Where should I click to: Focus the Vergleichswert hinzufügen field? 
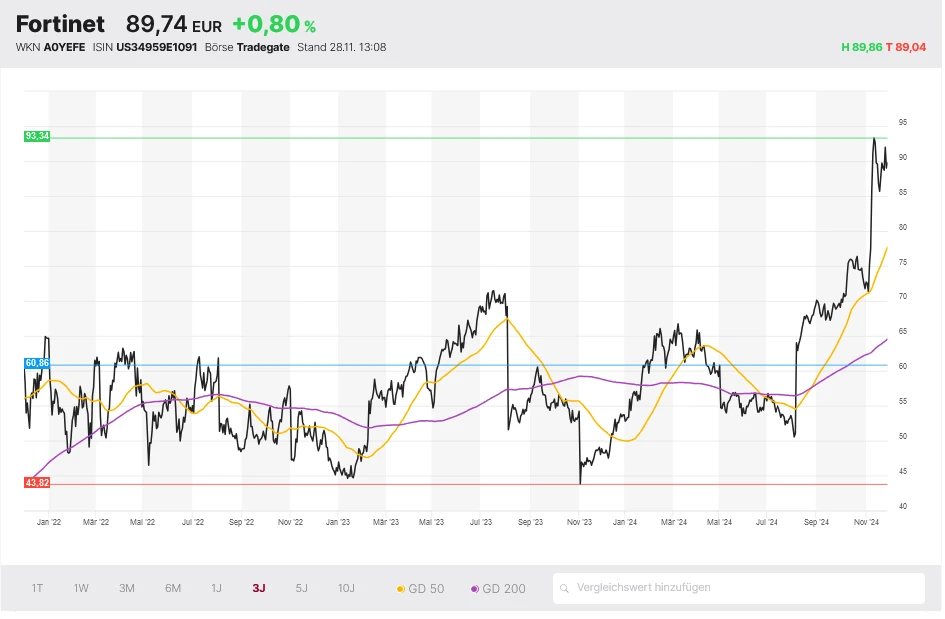click(740, 588)
